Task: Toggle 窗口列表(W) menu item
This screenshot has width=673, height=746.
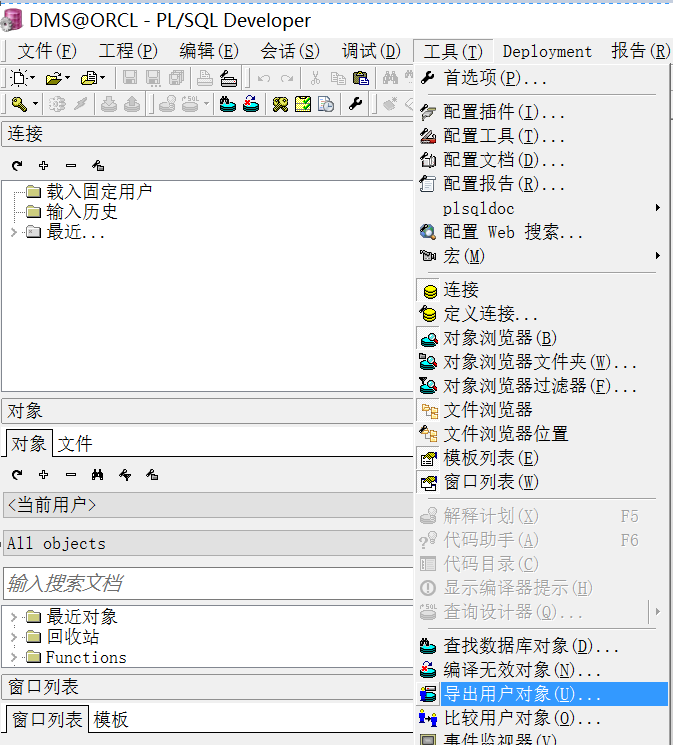Action: (x=541, y=482)
